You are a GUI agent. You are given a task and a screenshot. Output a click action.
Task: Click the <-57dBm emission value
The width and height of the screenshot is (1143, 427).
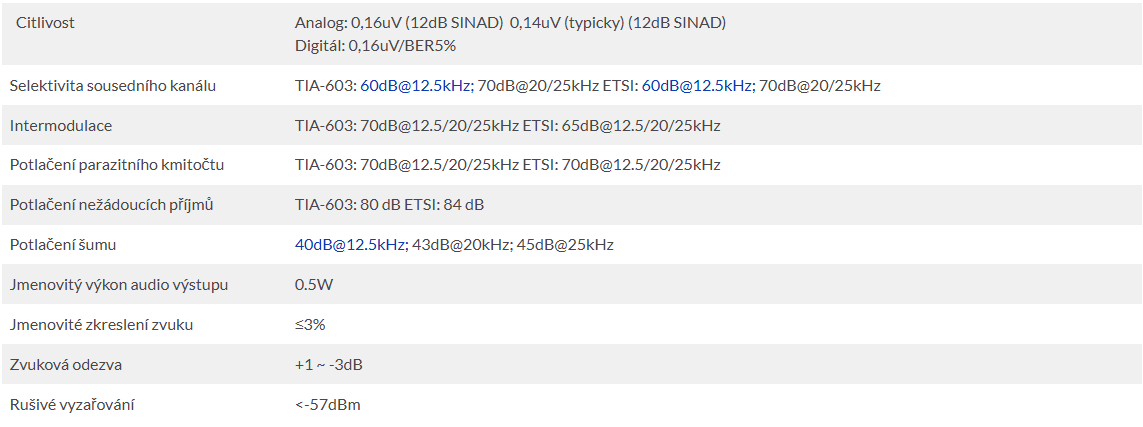[x=327, y=404]
